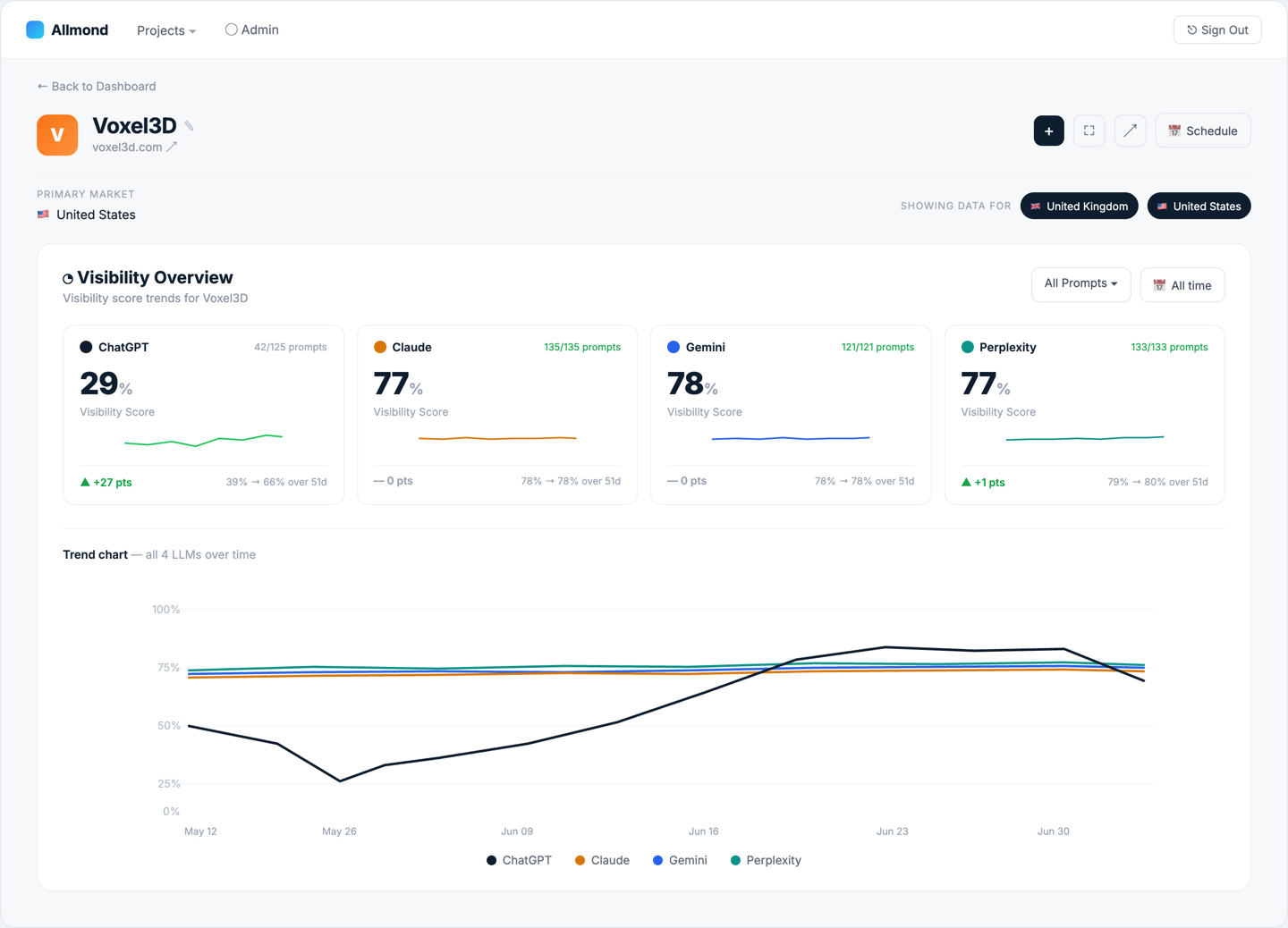Viewport: 1288px width, 928px height.
Task: Click the fullscreen expand icon button
Action: point(1089,131)
